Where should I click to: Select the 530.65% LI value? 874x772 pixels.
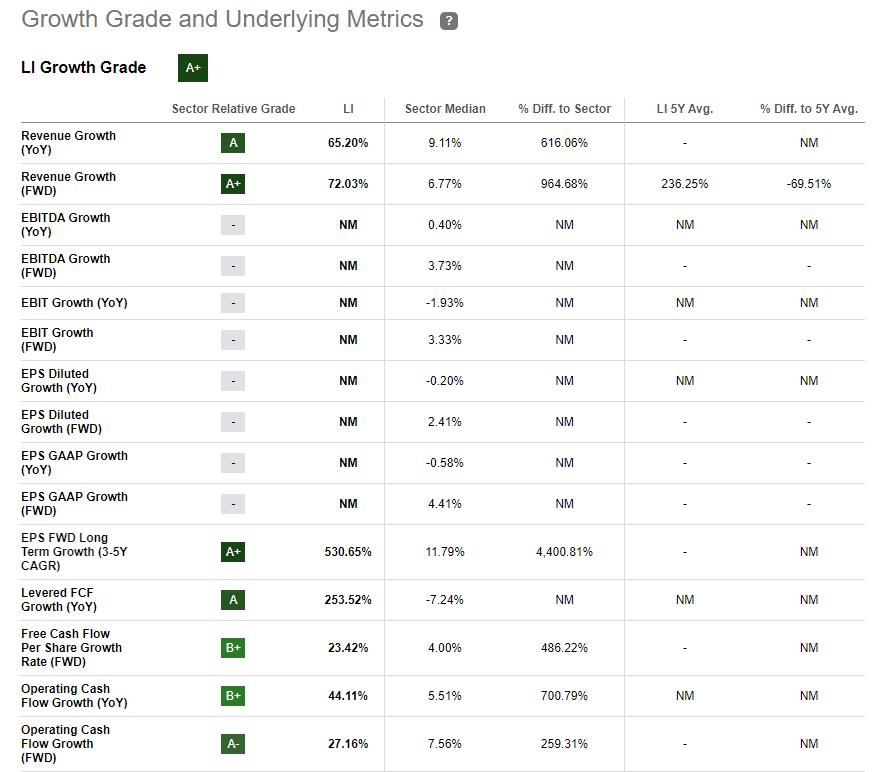[348, 552]
